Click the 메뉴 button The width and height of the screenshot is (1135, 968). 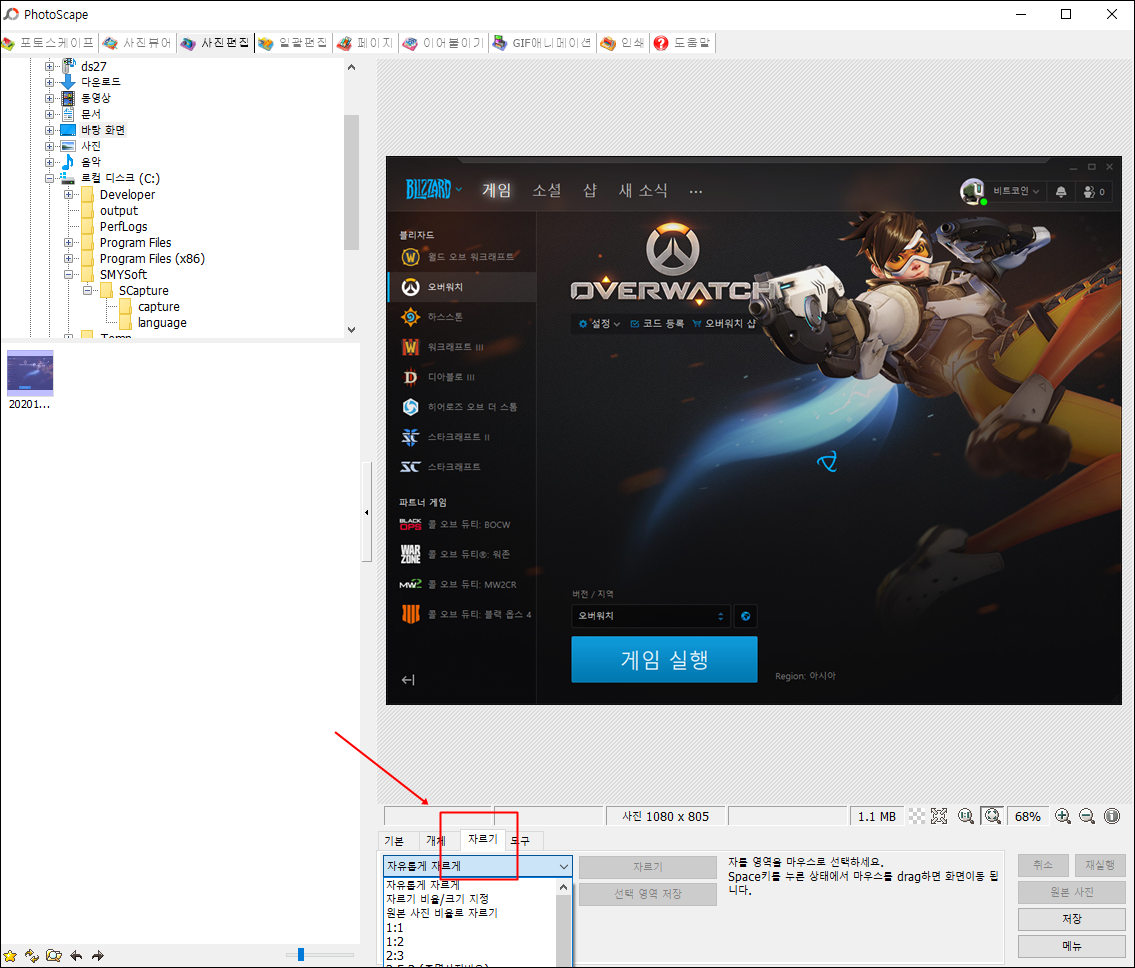1072,946
